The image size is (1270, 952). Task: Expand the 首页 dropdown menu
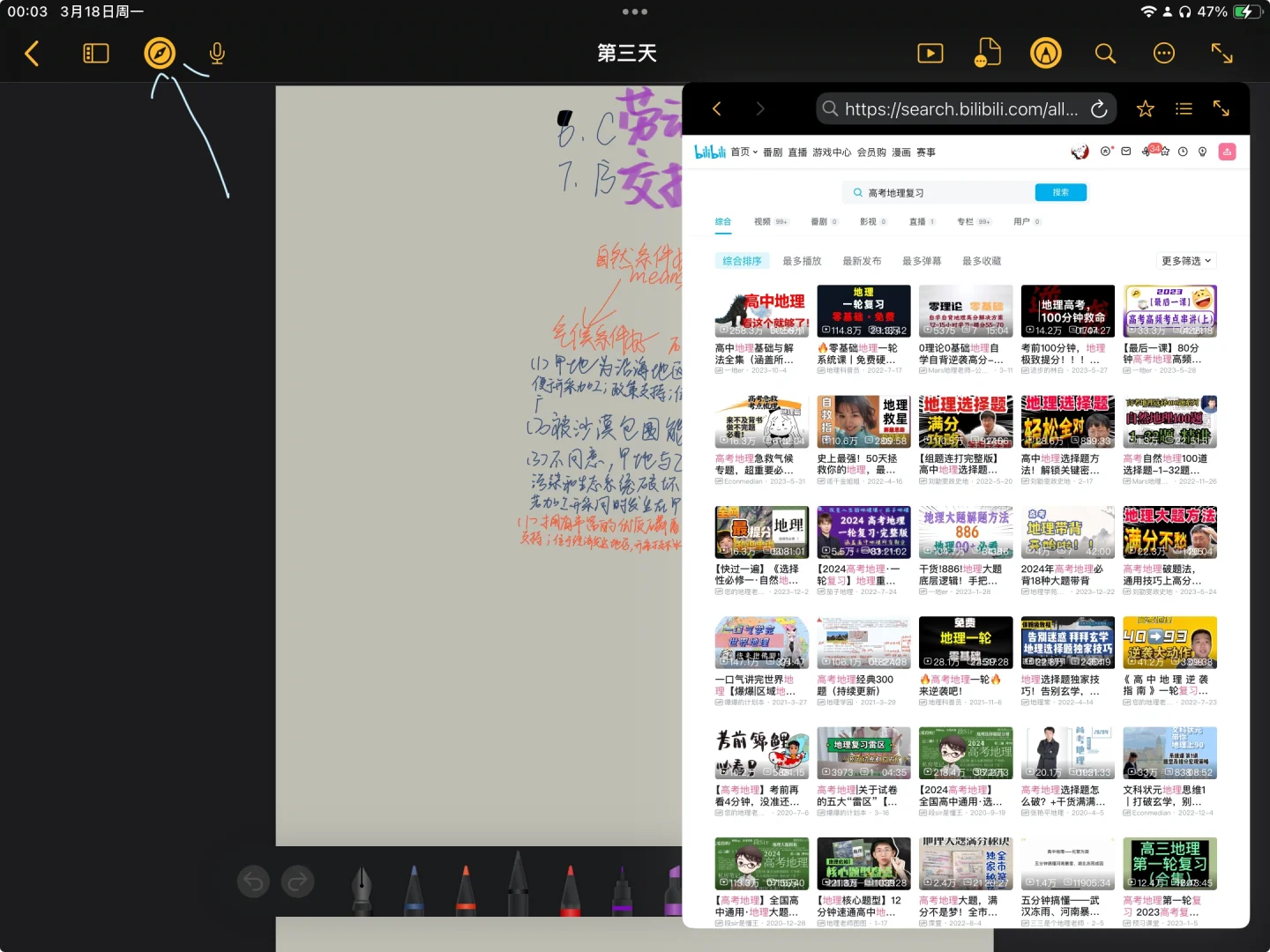[744, 152]
